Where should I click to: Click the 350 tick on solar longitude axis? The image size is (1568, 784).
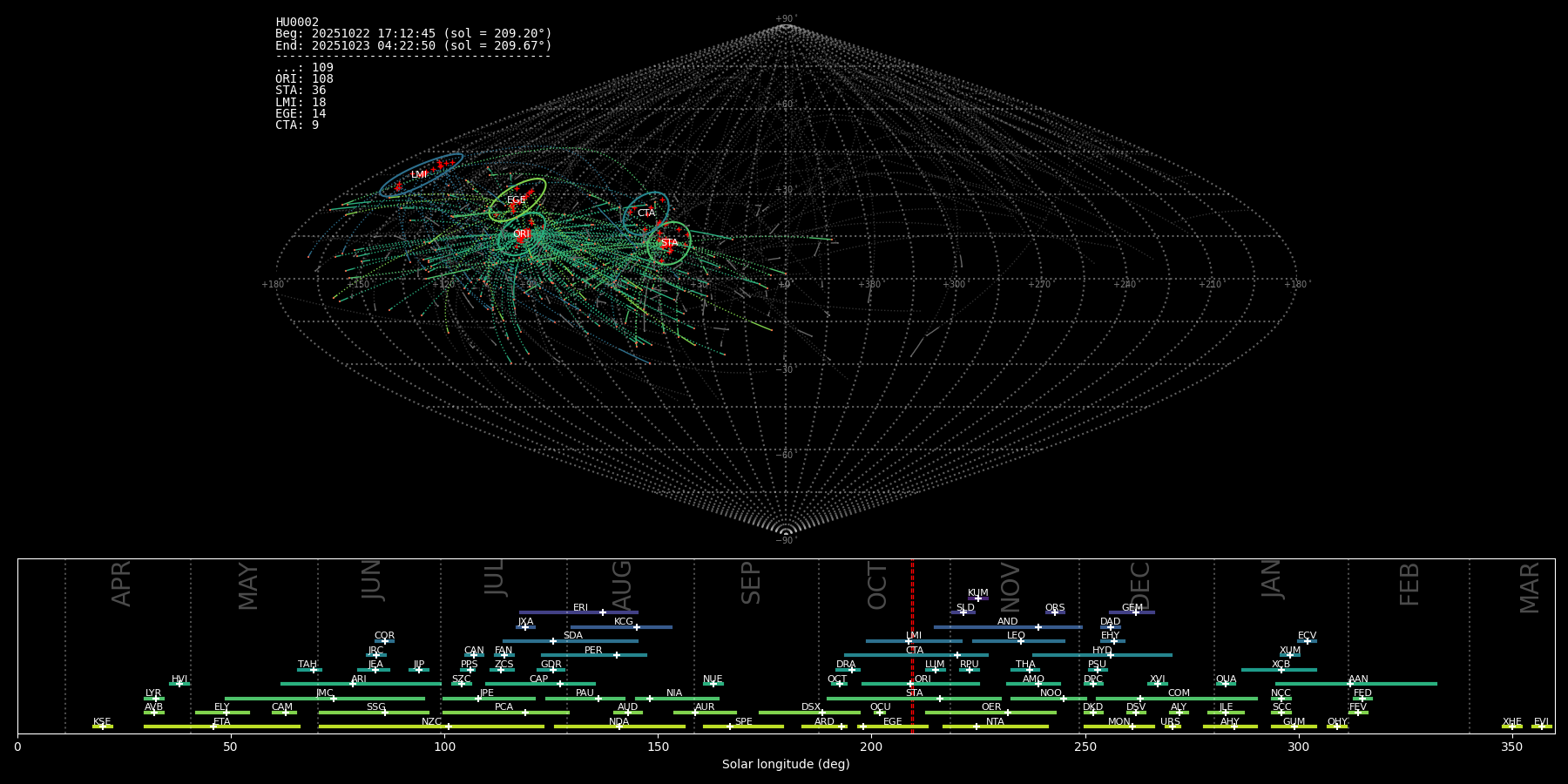[1511, 747]
